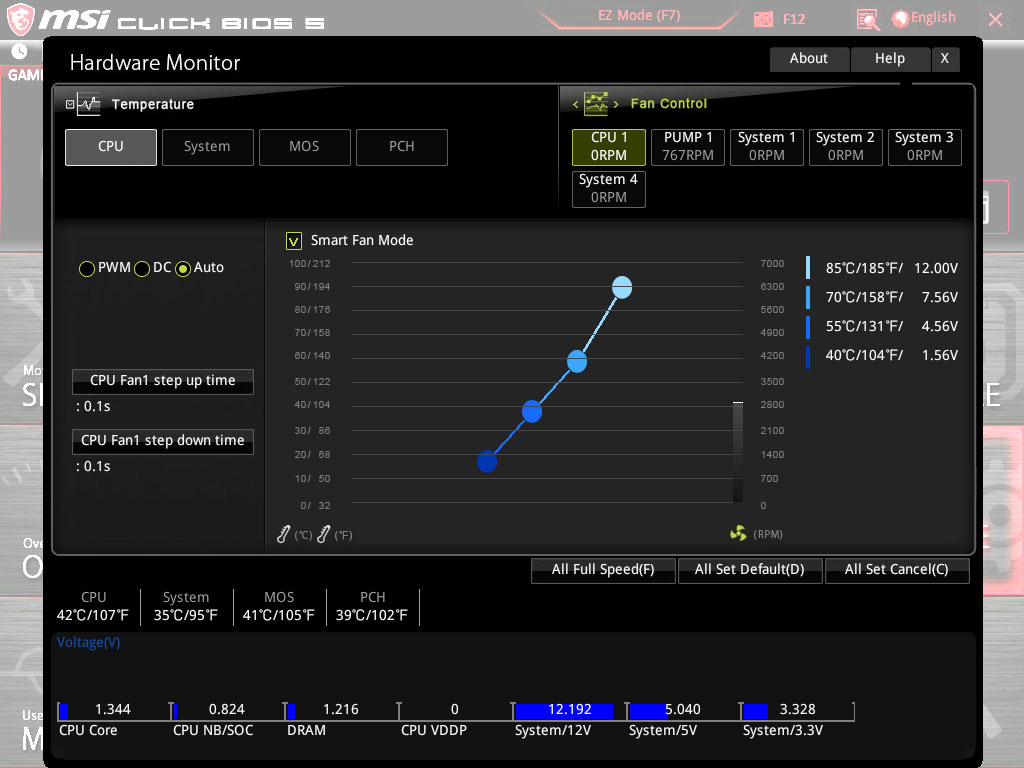Select the PWM radio button

(x=86, y=268)
